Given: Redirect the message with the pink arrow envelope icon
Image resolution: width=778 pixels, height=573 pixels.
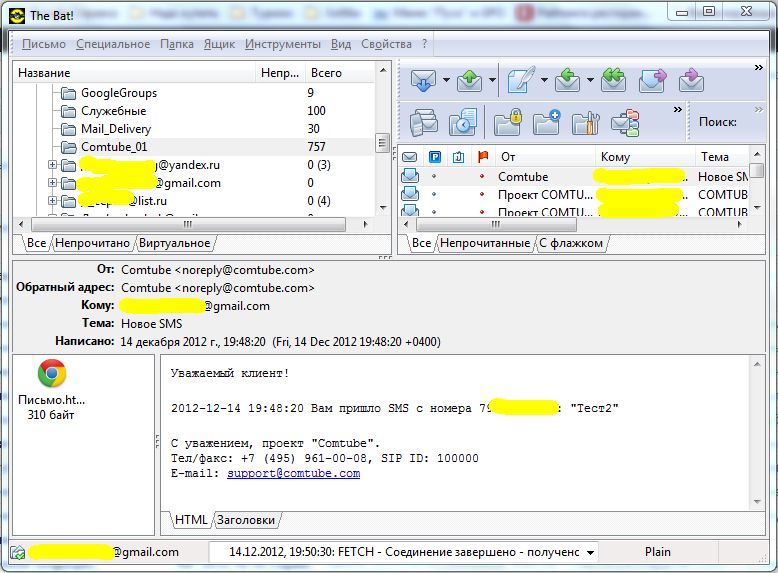Looking at the screenshot, I should [691, 80].
